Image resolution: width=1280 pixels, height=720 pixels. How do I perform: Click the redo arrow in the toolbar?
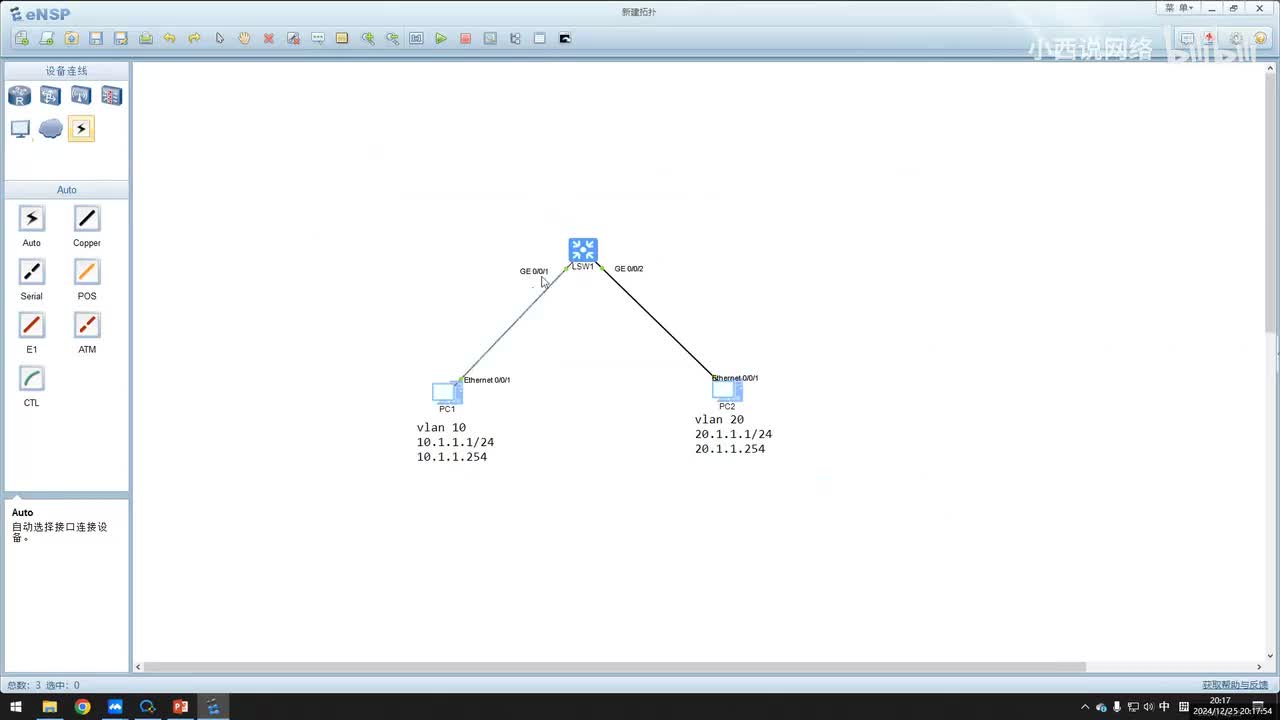coord(194,38)
